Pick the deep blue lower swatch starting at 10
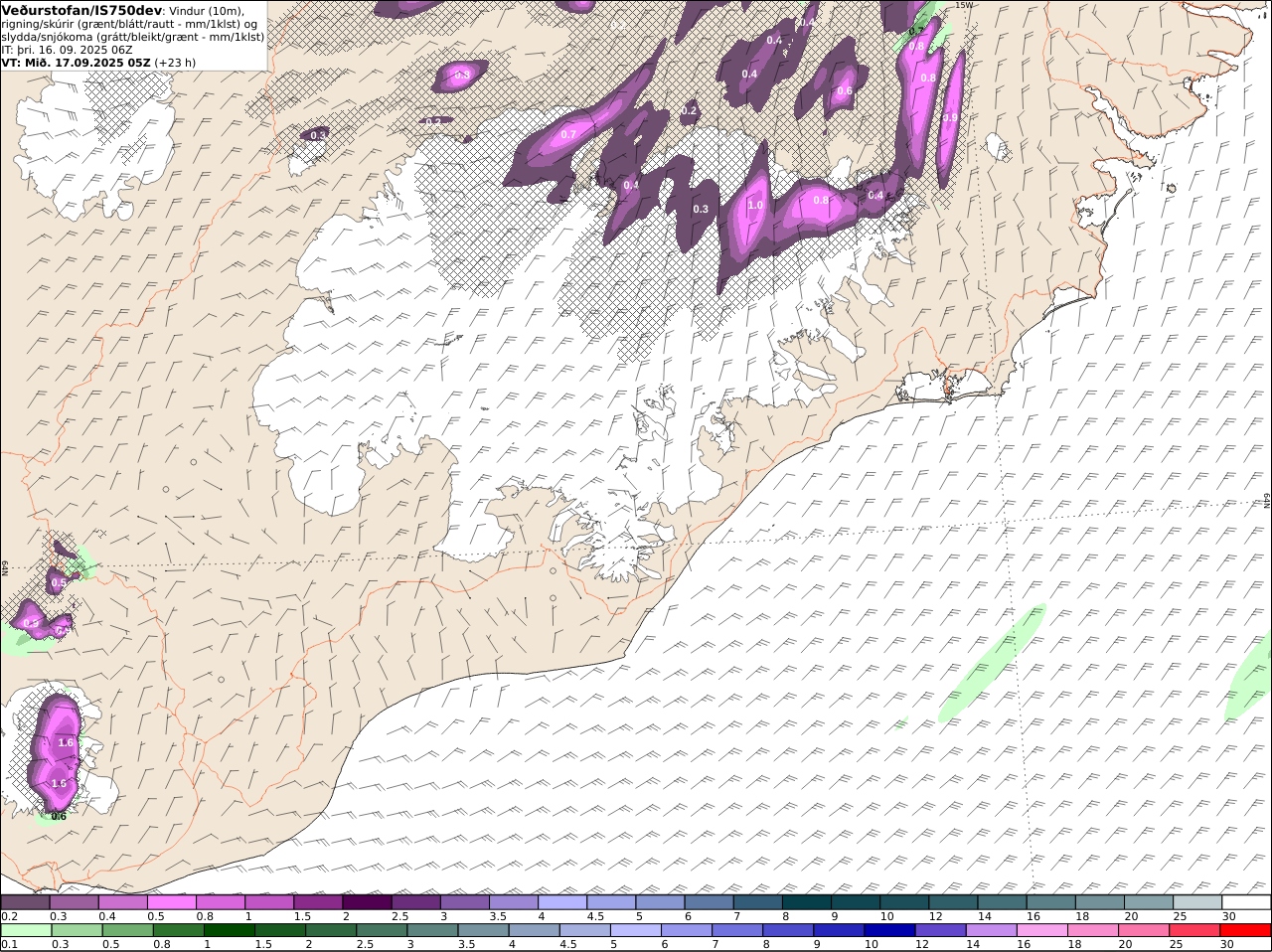Viewport: 1272px width, 952px height. pyautogui.click(x=889, y=931)
